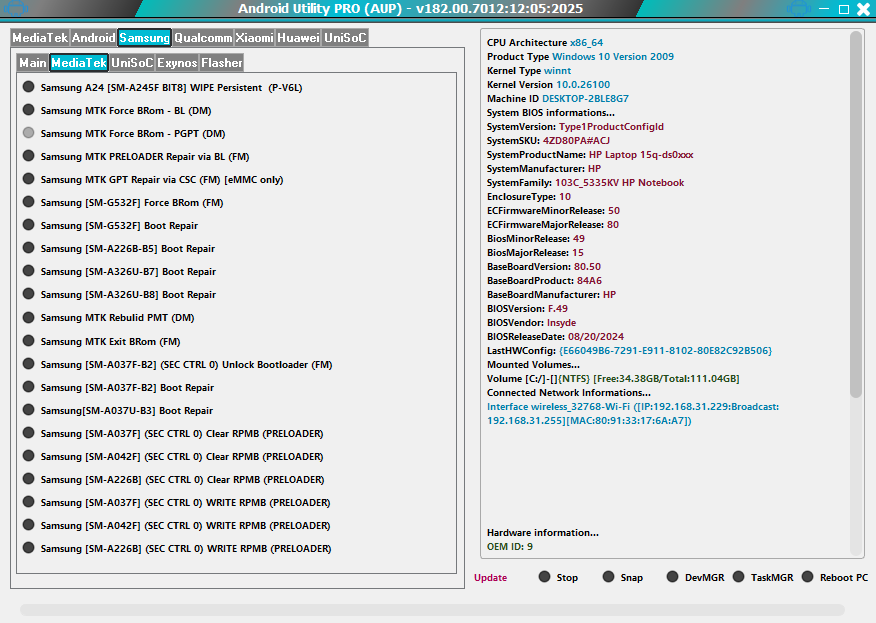Click the OEM ID: 9 line
Viewport: 876px width, 623px height.
[510, 546]
